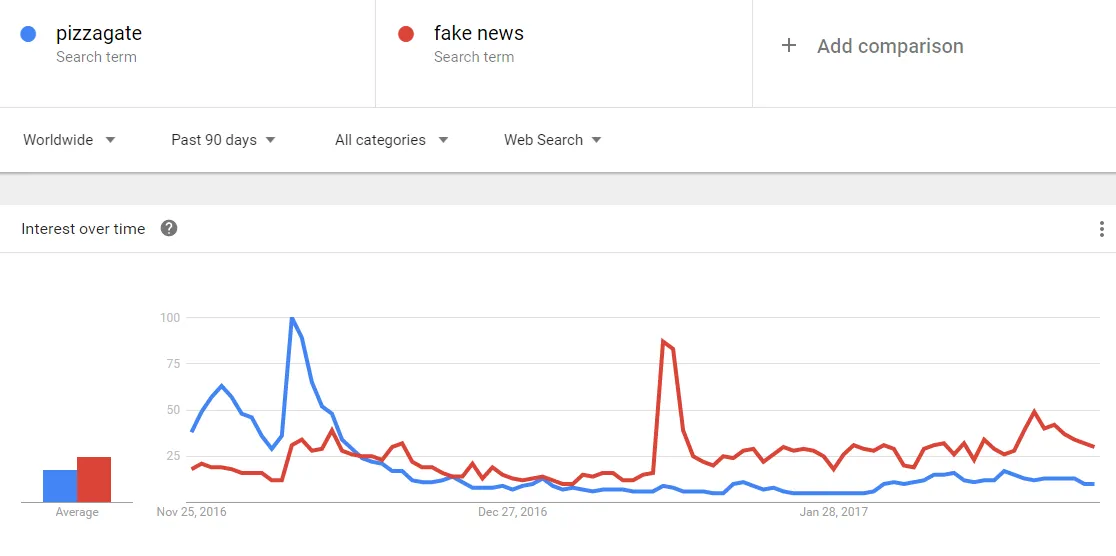Open the Web Search type dropdown
Image resolution: width=1116 pixels, height=556 pixels.
tap(552, 140)
